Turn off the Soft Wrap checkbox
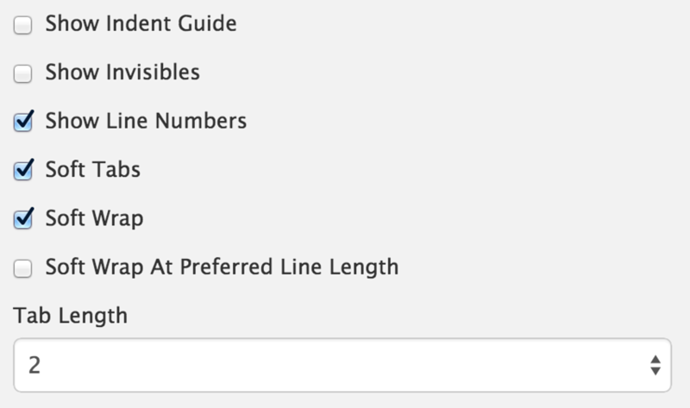 point(23,219)
